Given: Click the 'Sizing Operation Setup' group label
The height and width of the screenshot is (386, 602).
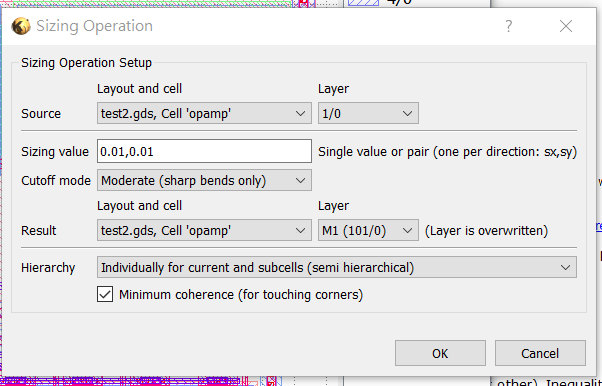Looking at the screenshot, I should [86, 63].
